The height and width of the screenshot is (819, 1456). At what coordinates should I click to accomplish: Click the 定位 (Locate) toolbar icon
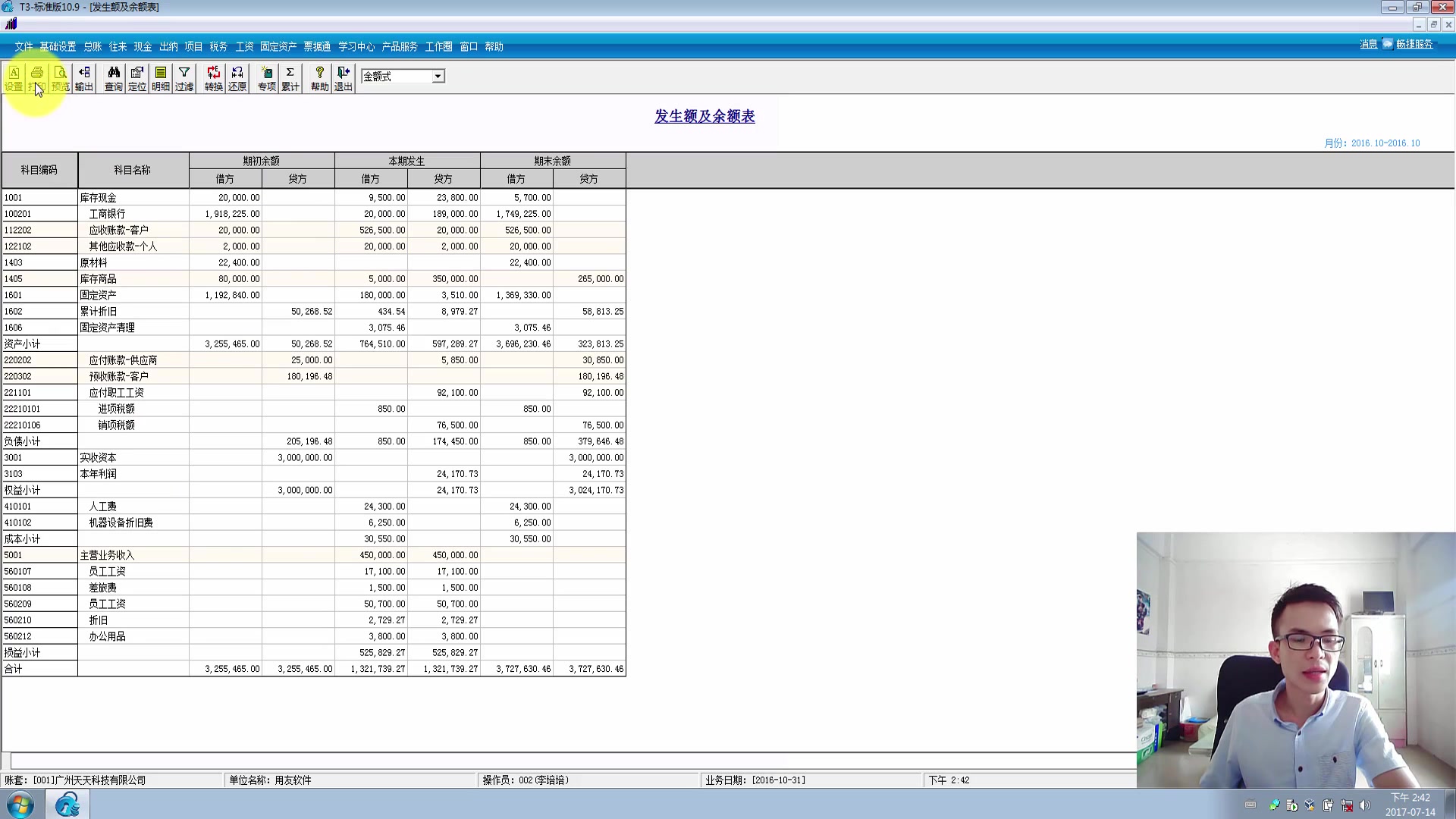pos(136,77)
